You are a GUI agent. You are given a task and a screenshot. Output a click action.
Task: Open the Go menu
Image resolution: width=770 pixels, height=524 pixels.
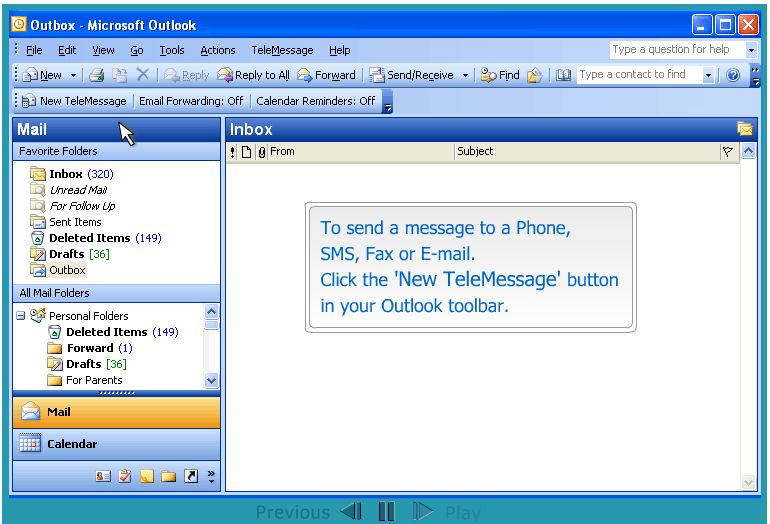tap(137, 50)
